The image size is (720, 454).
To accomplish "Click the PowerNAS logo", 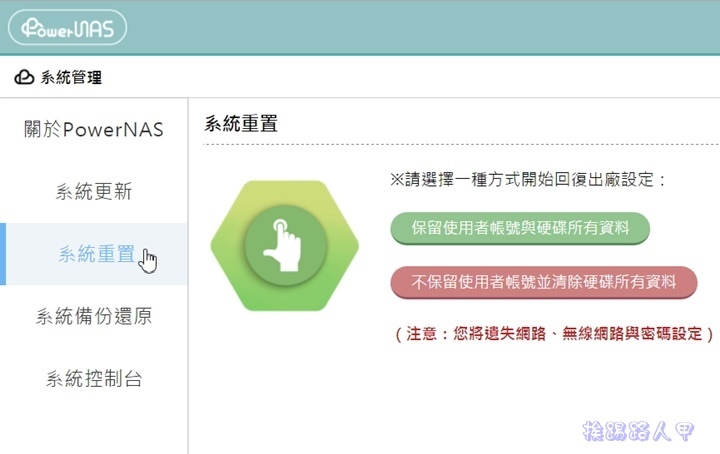I will 68,28.
